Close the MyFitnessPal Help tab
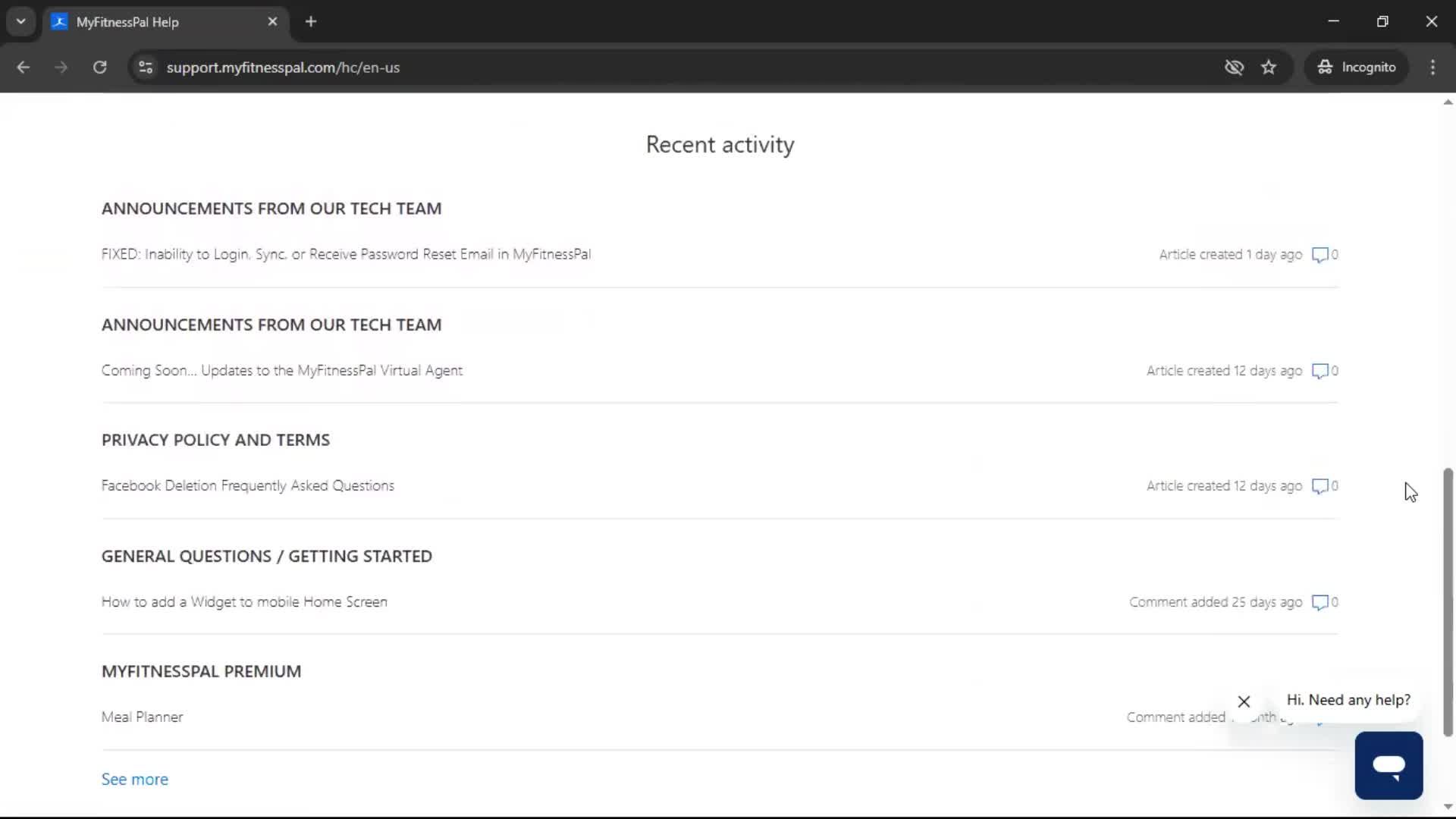 [272, 21]
